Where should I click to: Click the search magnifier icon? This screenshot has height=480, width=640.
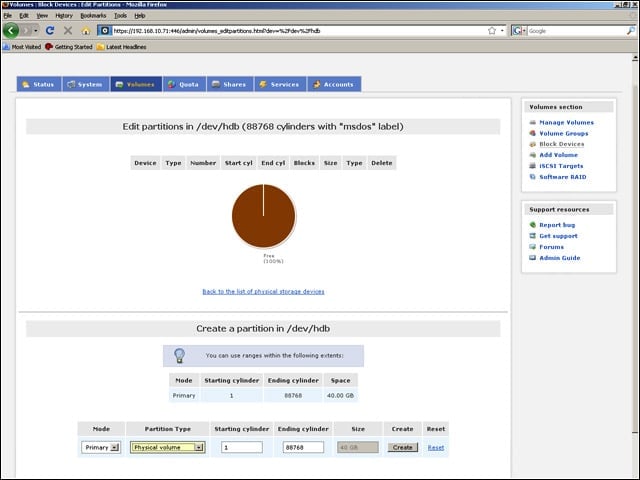click(631, 31)
